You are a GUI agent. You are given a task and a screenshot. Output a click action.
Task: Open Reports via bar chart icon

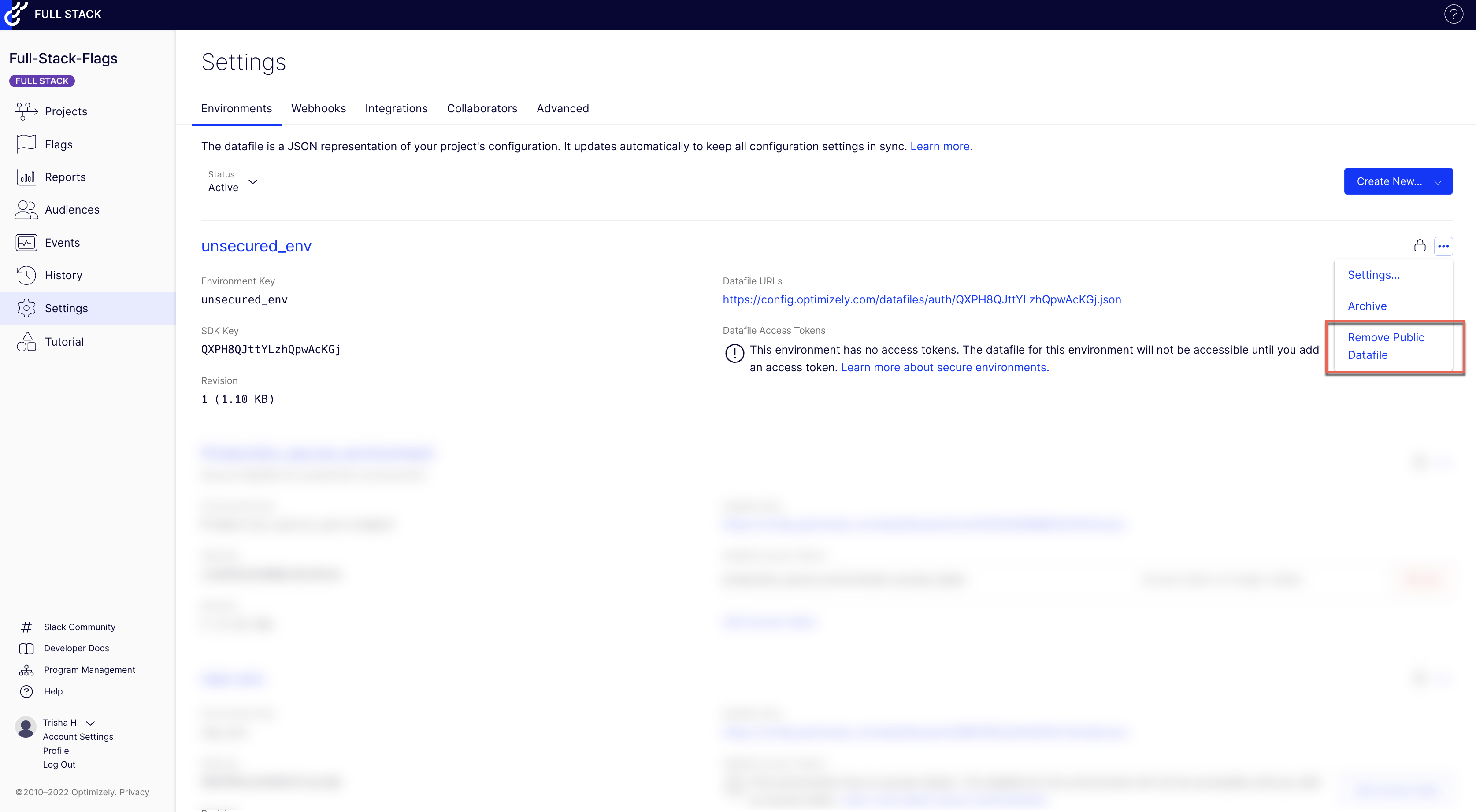[26, 177]
